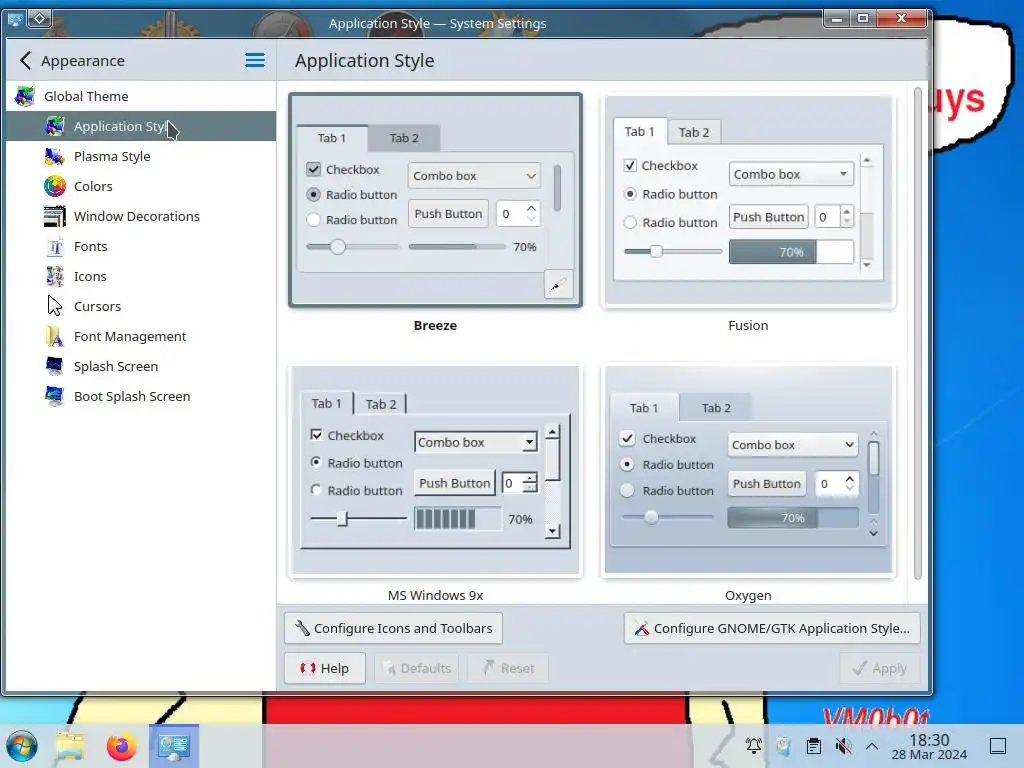Open the notifications bell in system tray
The image size is (1024, 768).
tap(754, 746)
